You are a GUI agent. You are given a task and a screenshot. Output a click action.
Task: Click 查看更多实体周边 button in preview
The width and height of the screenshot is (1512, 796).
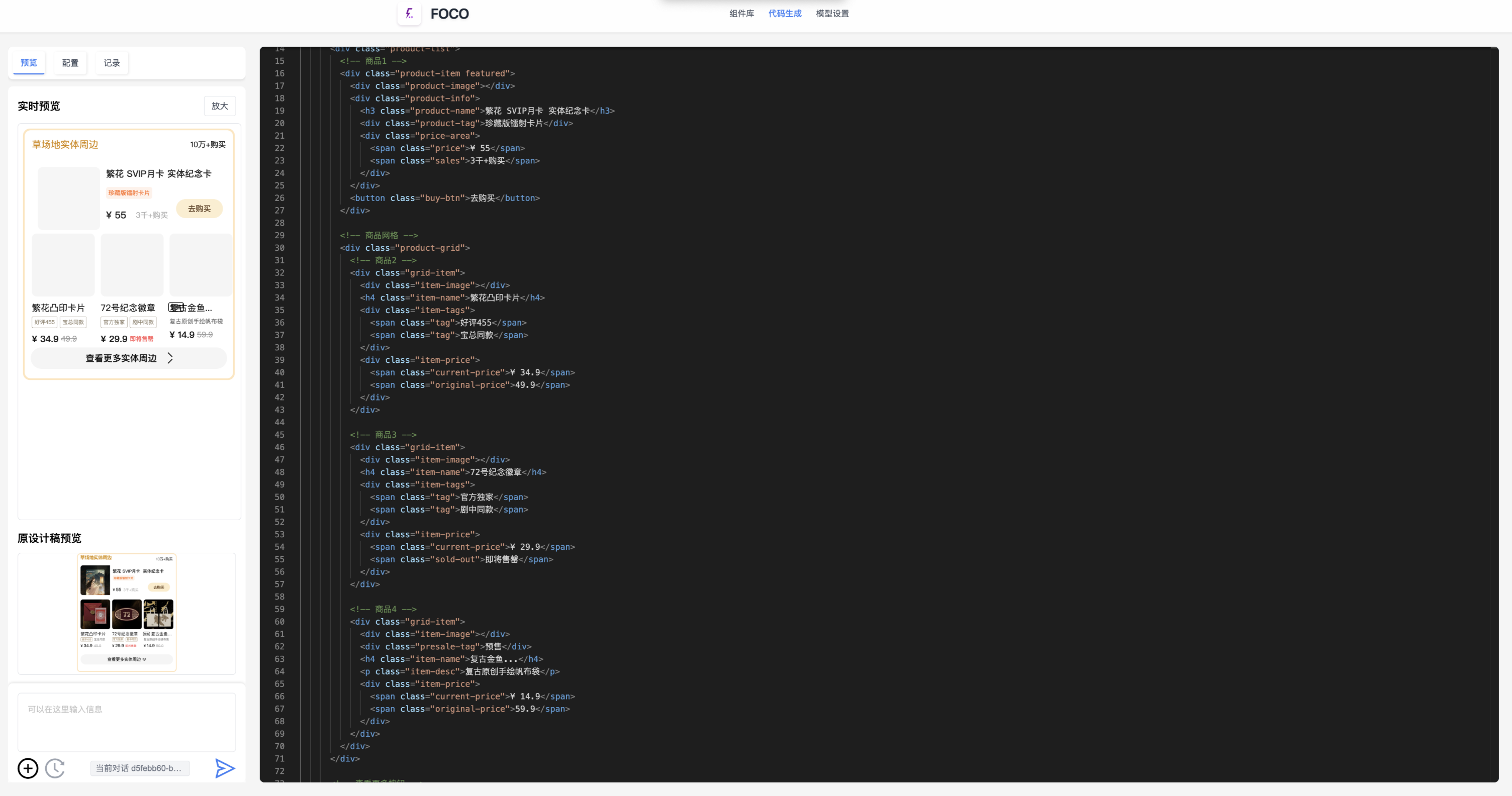click(121, 358)
